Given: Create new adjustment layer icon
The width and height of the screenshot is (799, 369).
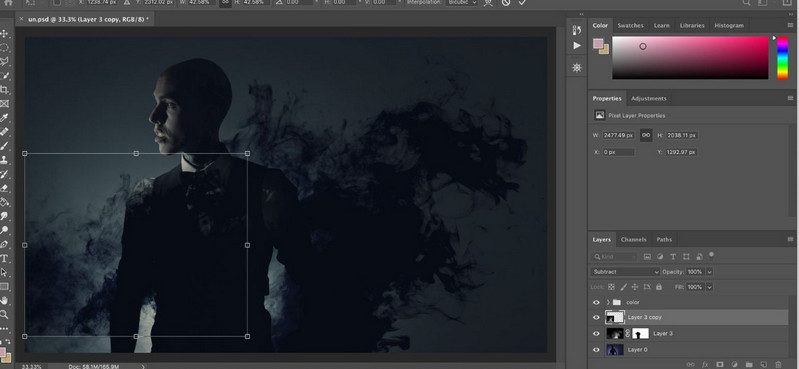Looking at the screenshot, I should pyautogui.click(x=734, y=364).
